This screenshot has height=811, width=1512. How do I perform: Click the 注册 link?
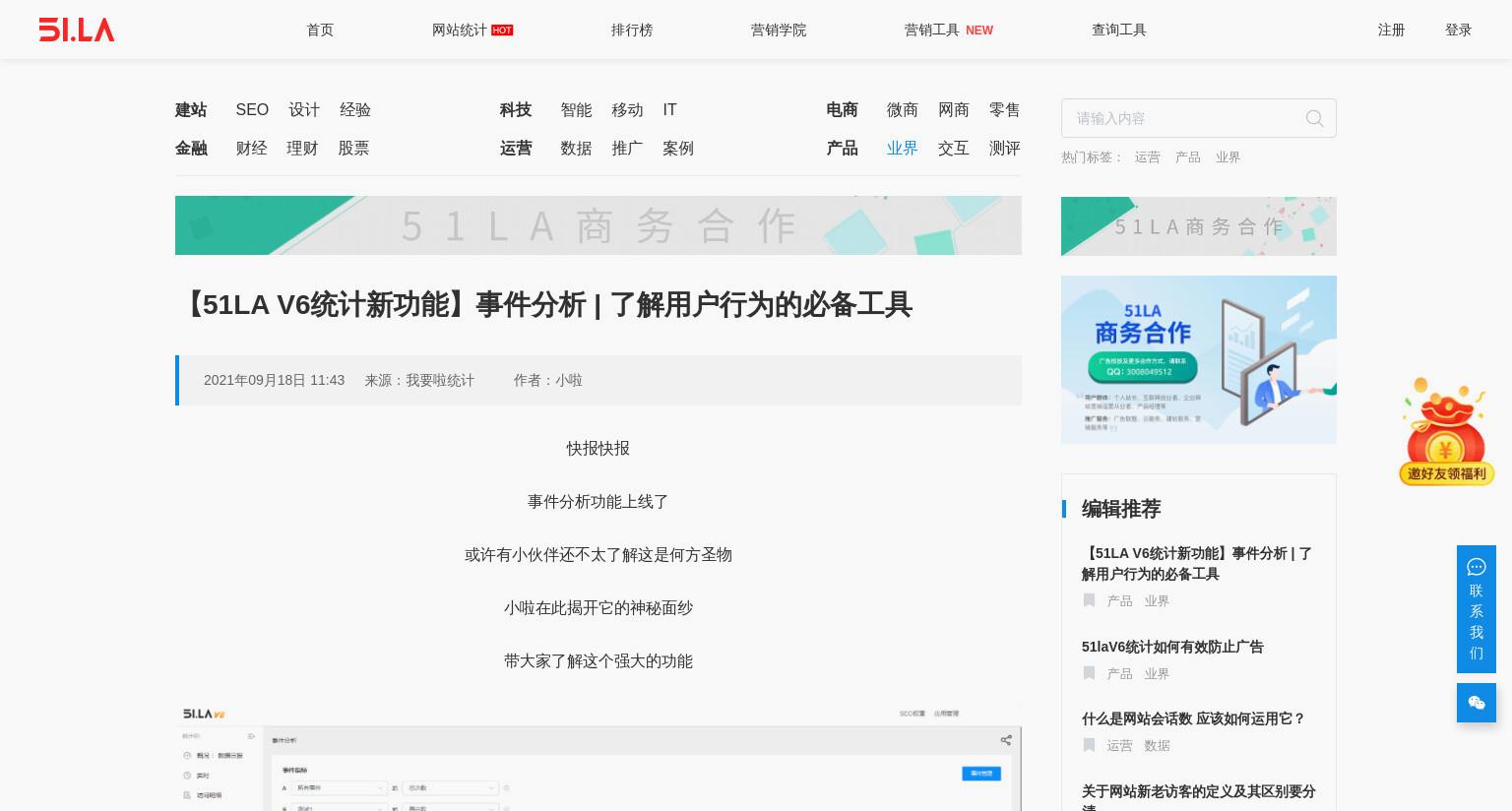tap(1391, 30)
